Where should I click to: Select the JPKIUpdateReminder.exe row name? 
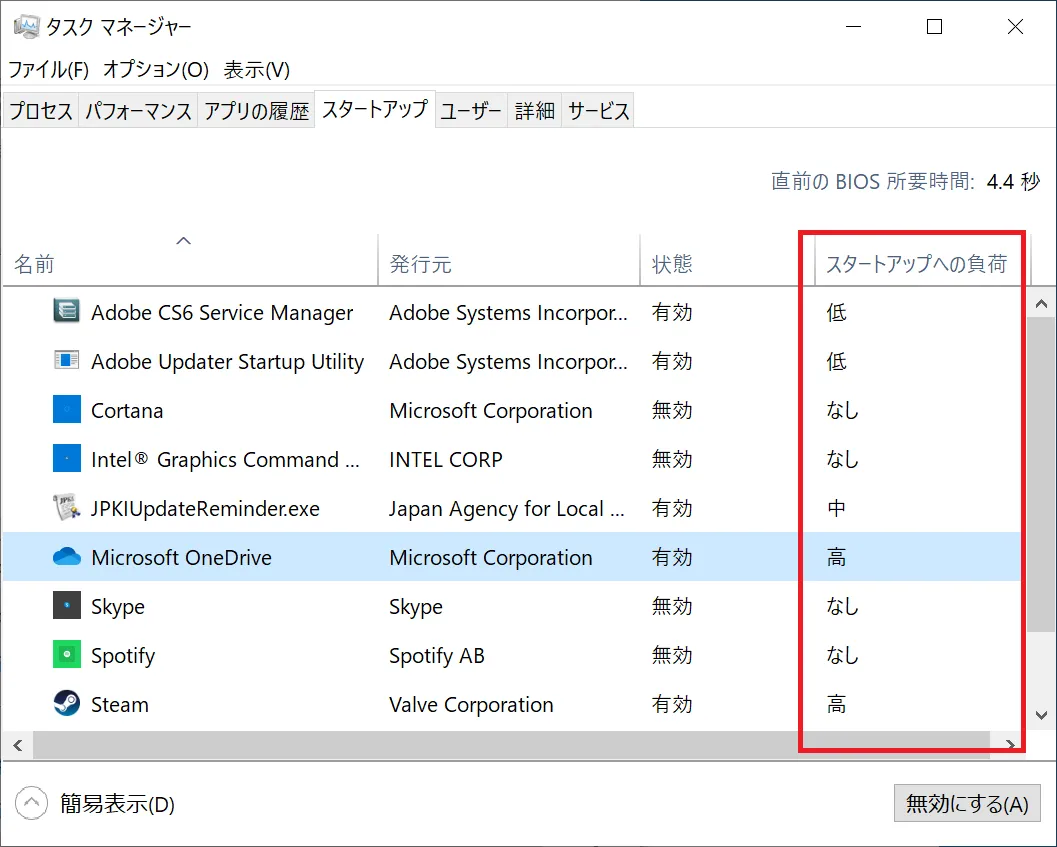tap(205, 508)
